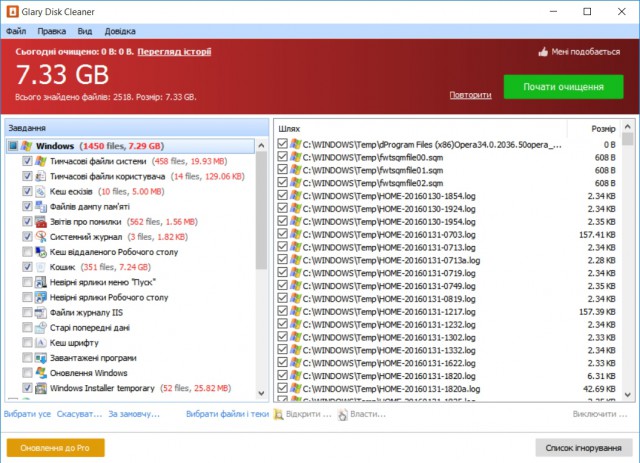
Task: Click the Старі попередні дані icon
Action: point(40,327)
